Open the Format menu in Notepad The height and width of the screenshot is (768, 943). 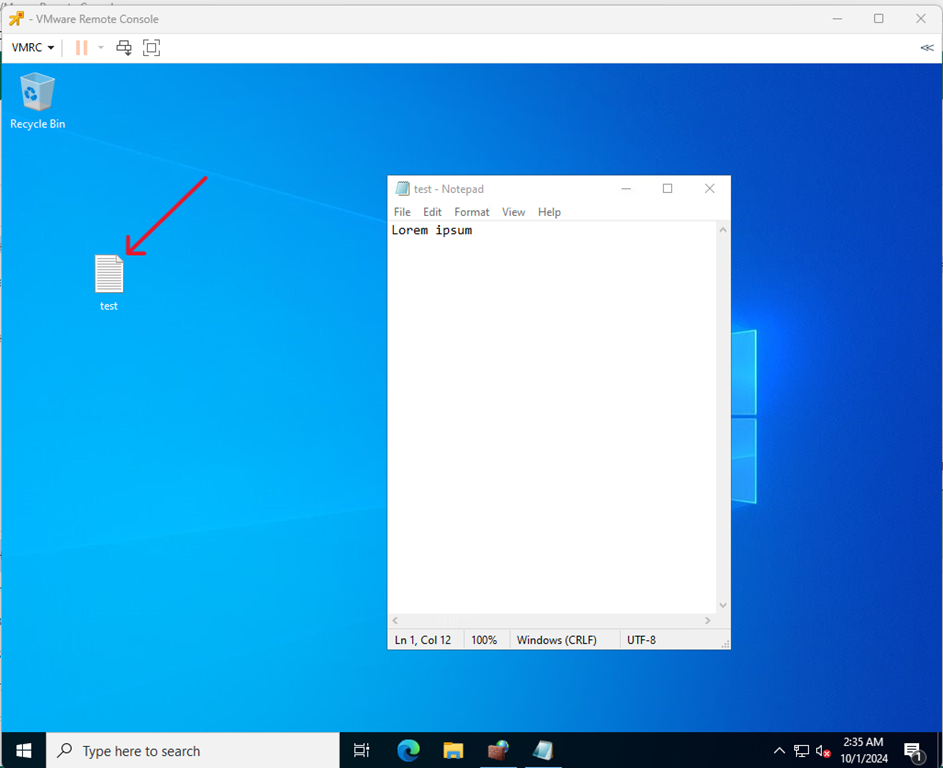click(x=471, y=212)
